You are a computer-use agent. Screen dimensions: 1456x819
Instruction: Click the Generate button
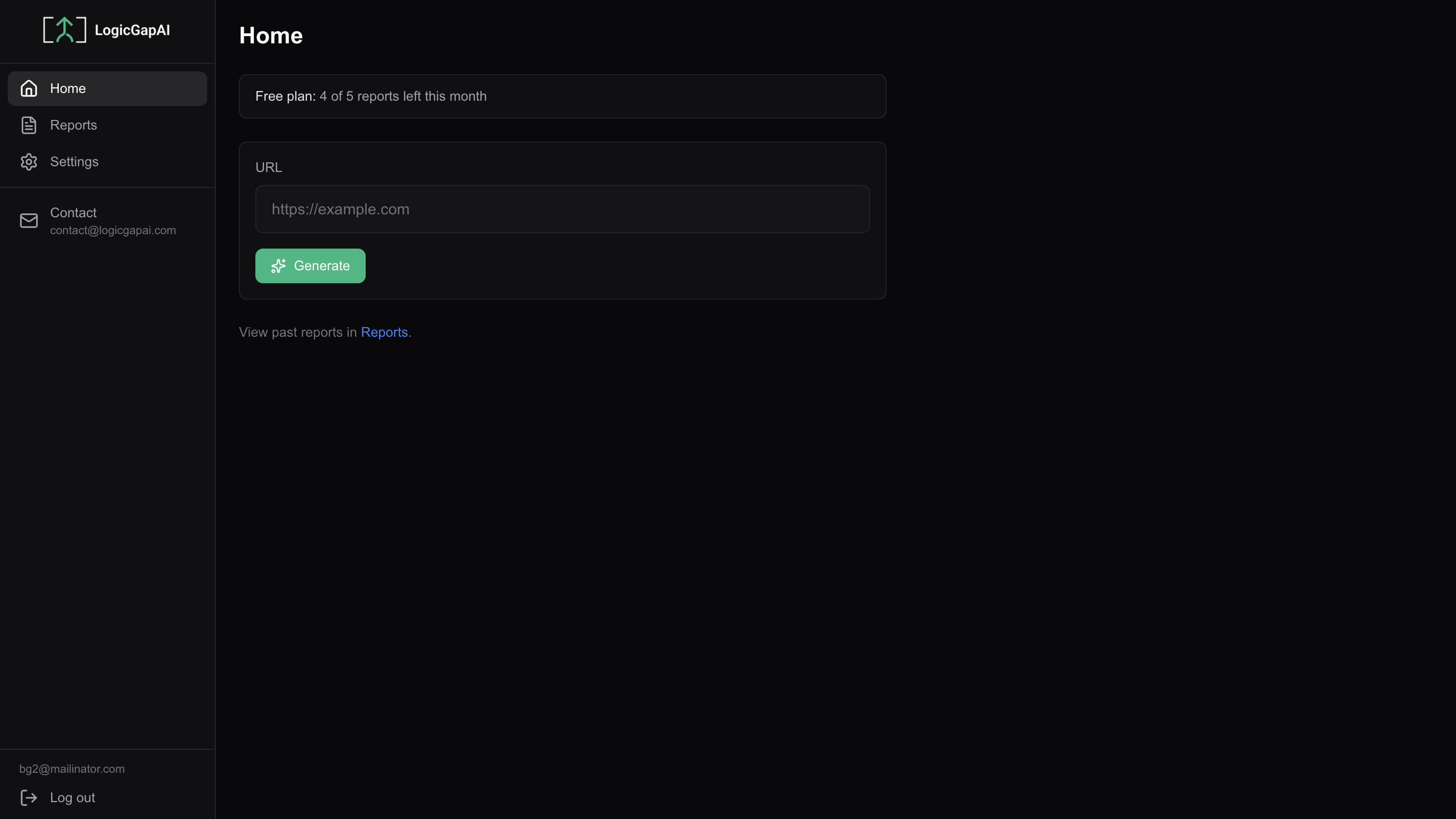click(310, 265)
